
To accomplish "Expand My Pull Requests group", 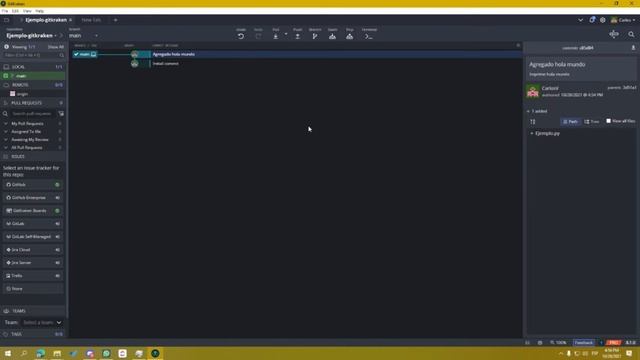I will click(33, 123).
